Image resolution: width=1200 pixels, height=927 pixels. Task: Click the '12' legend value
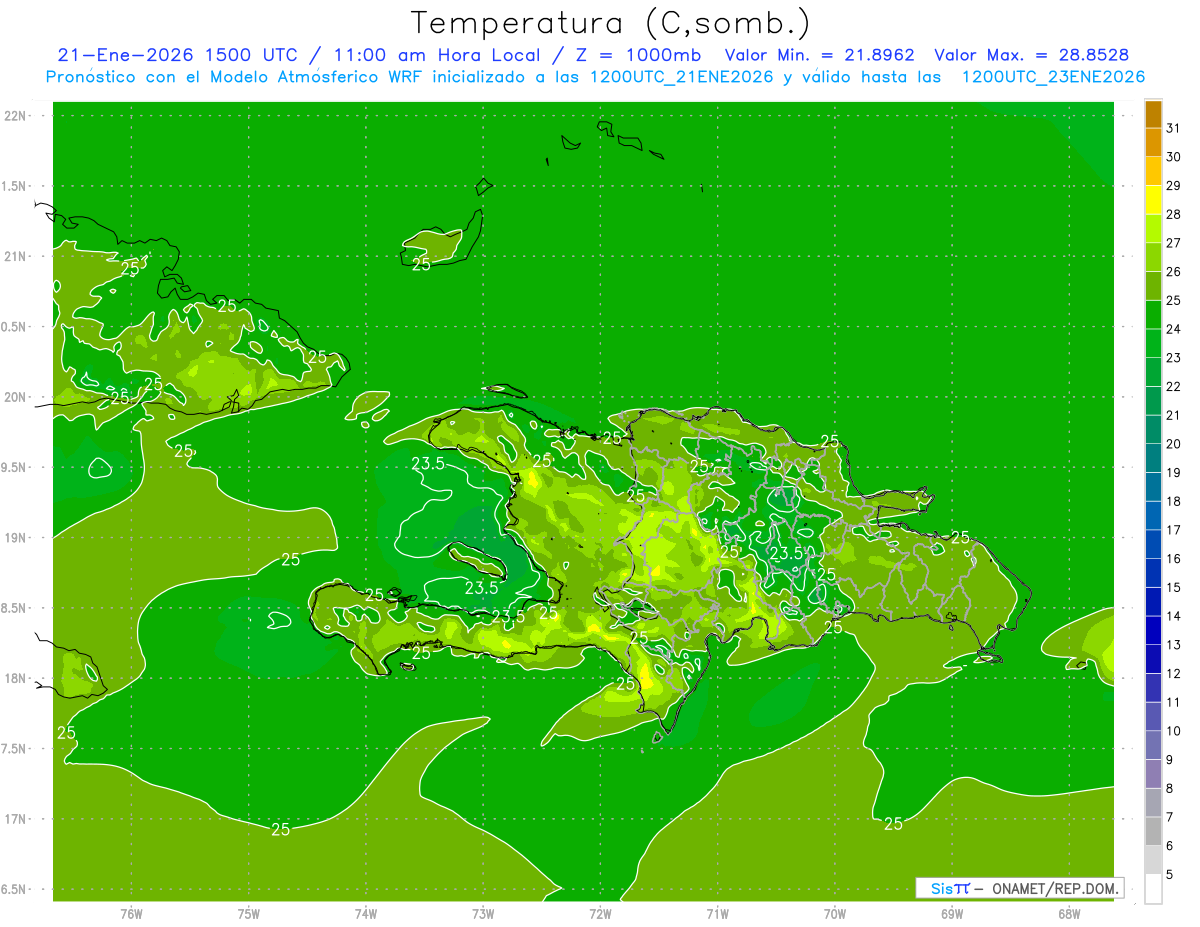tap(1174, 674)
